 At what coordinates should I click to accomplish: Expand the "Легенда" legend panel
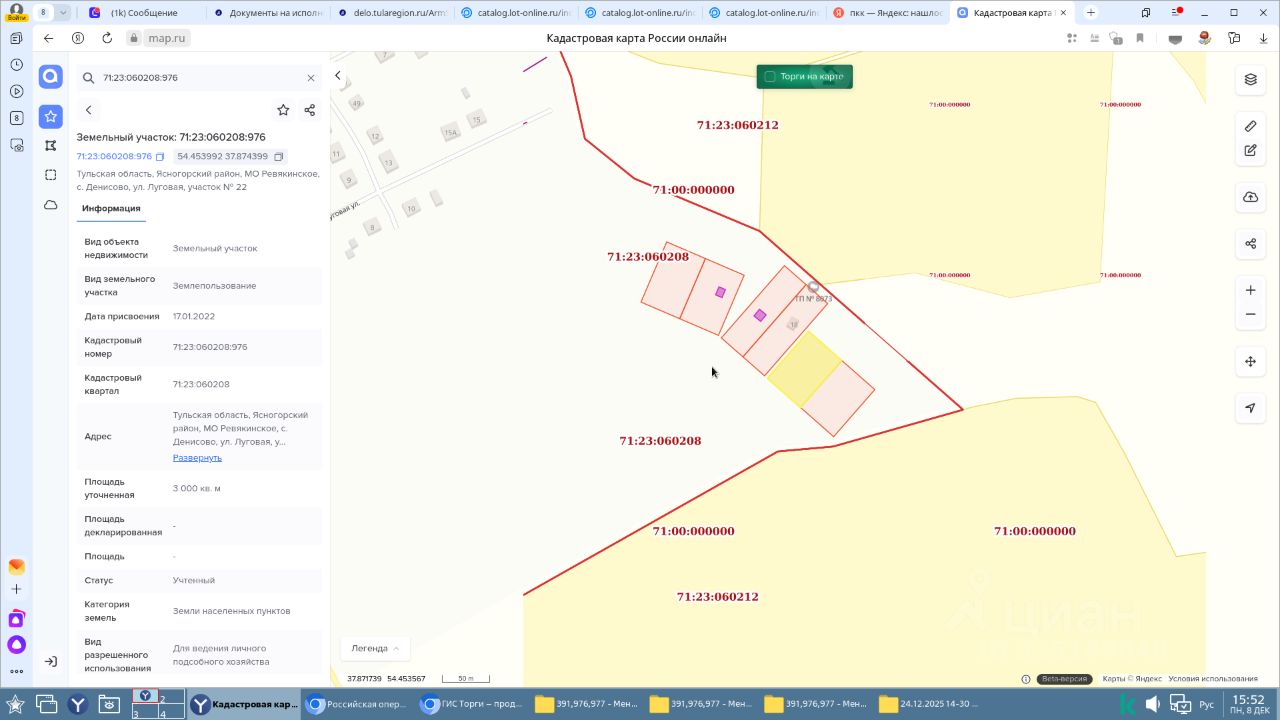click(375, 648)
